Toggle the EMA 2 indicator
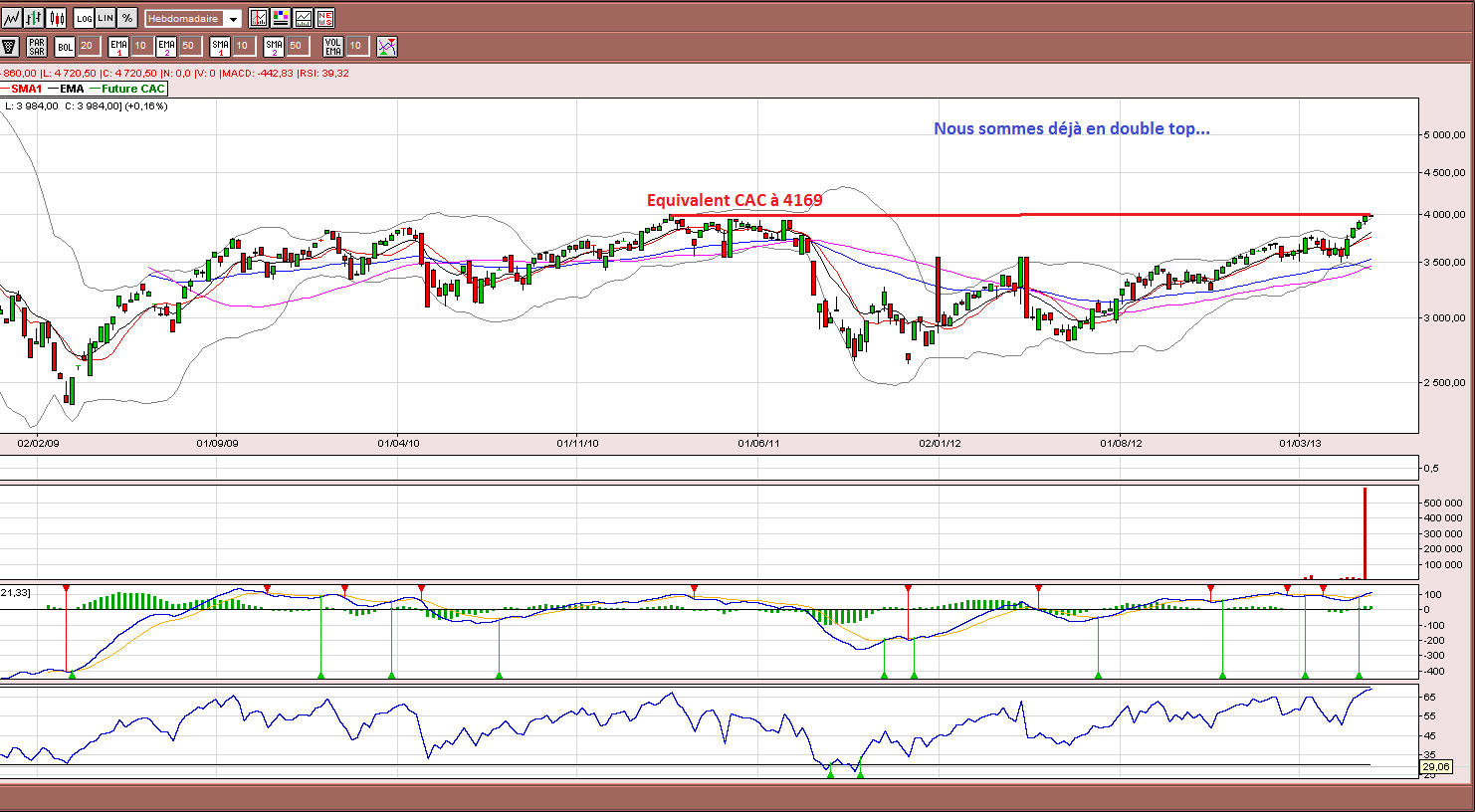 click(166, 46)
